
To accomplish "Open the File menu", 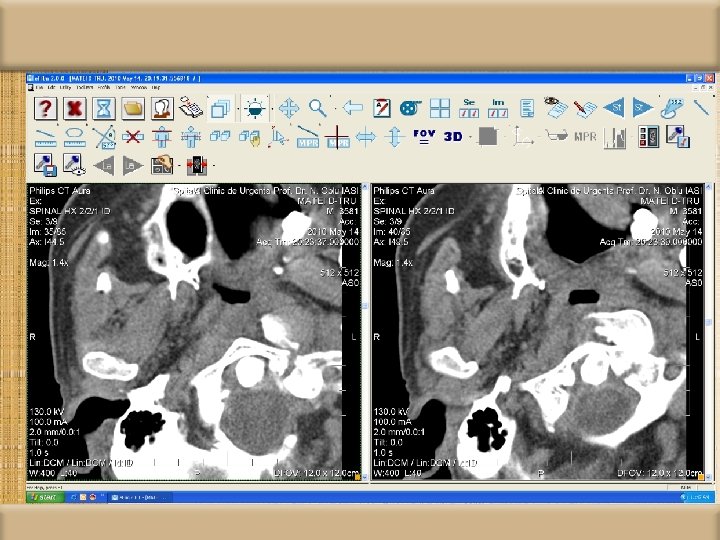I will (x=40, y=87).
